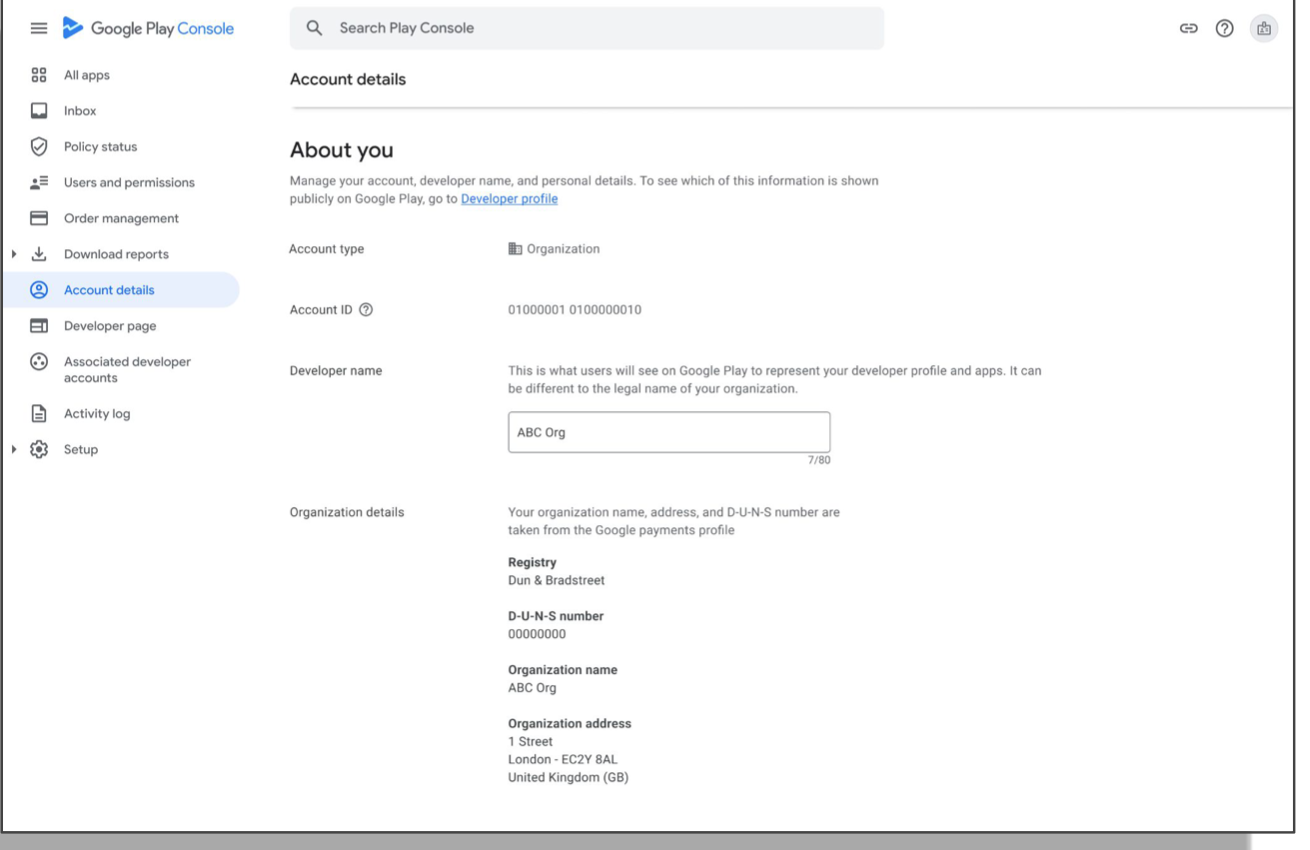
Task: Click the Account ID help icon
Action: [366, 310]
